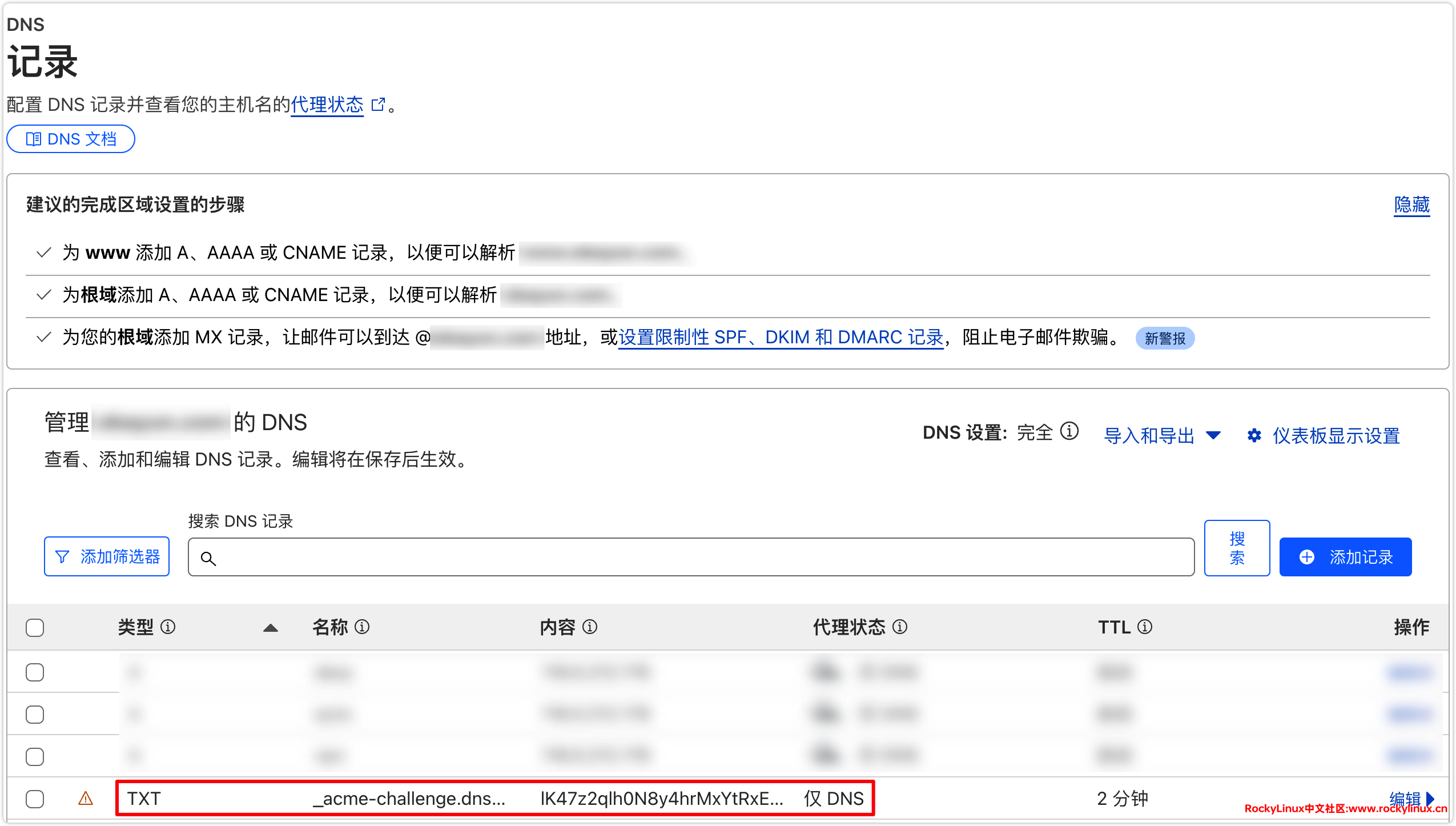Select the first DNS record row checkbox
Screen dimensions: 1456x826
[35, 672]
